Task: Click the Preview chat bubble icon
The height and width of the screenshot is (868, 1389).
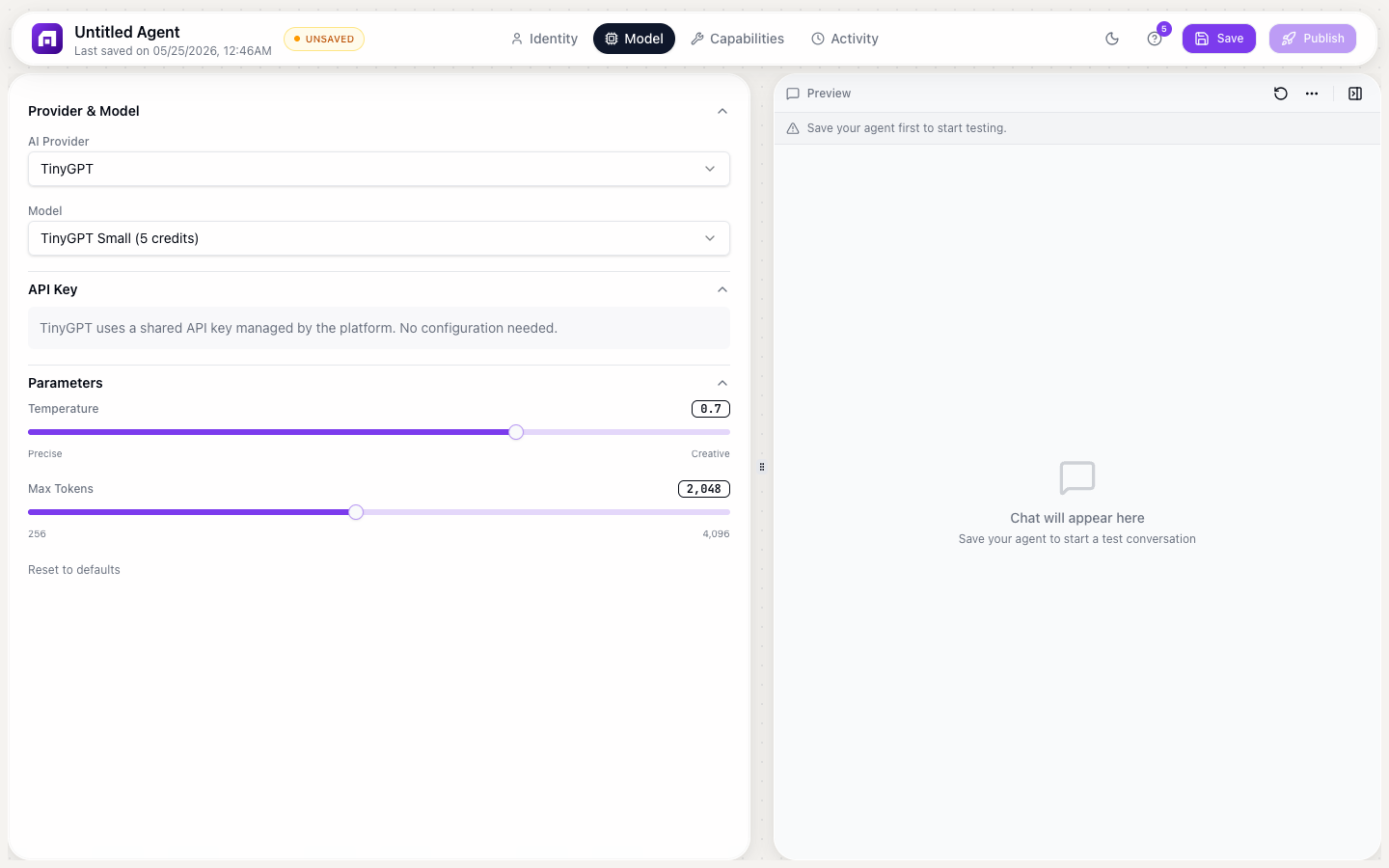Action: [793, 94]
